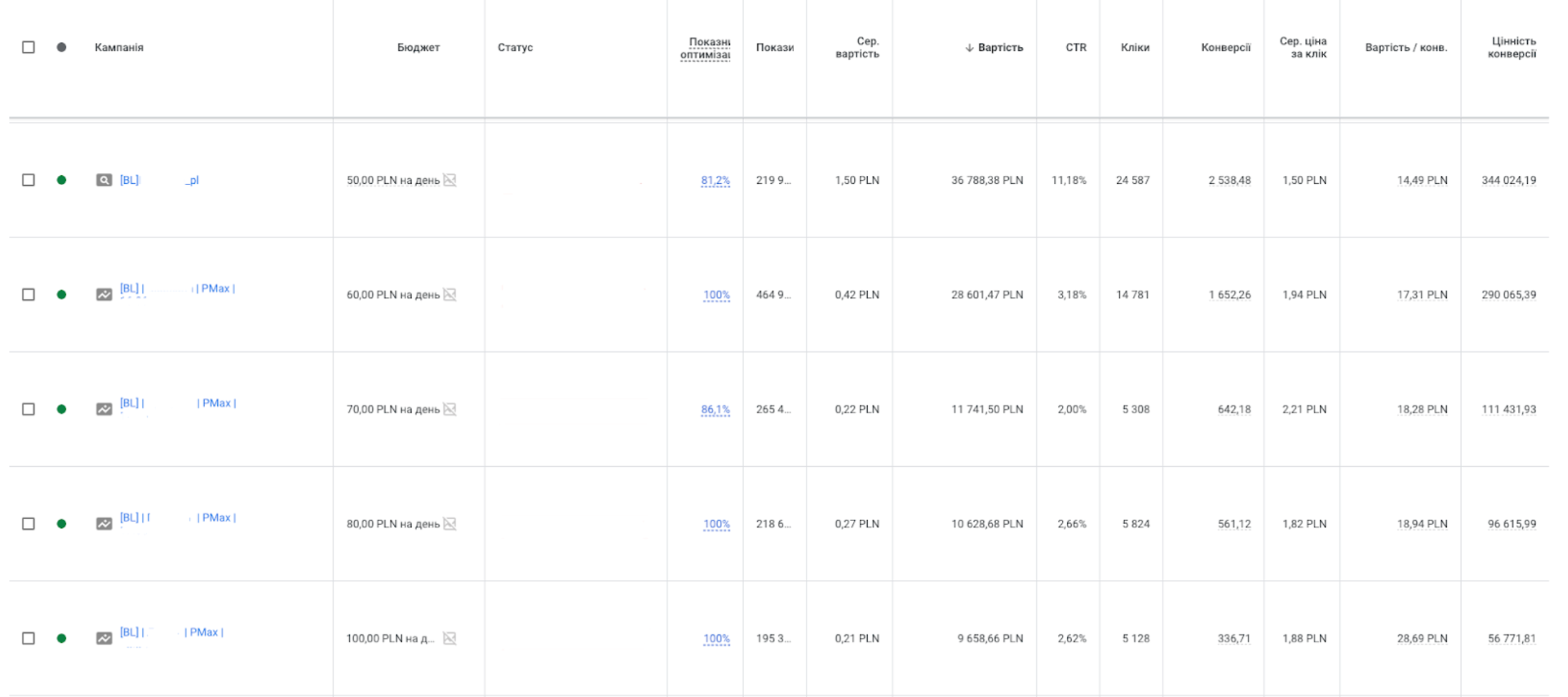Click the PMax icon in the 100,00 PLN row
Viewport: 1568px width, 697px height.
pos(103,639)
